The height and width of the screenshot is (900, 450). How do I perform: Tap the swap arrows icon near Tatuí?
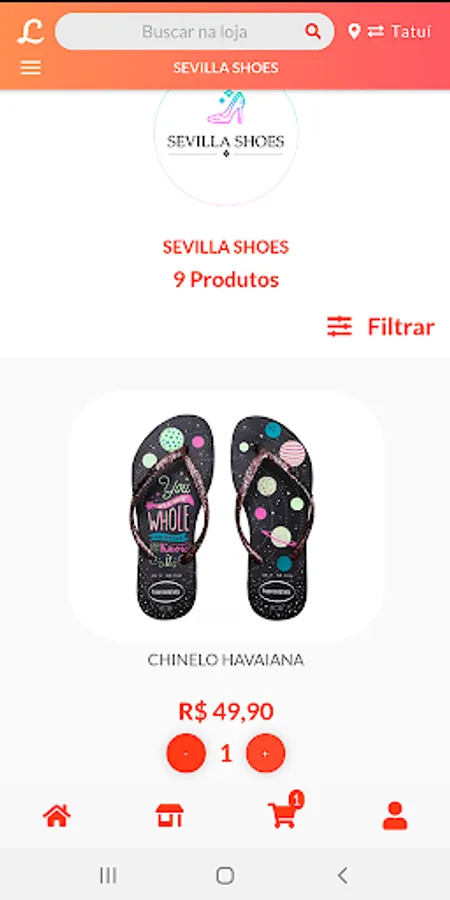(376, 31)
